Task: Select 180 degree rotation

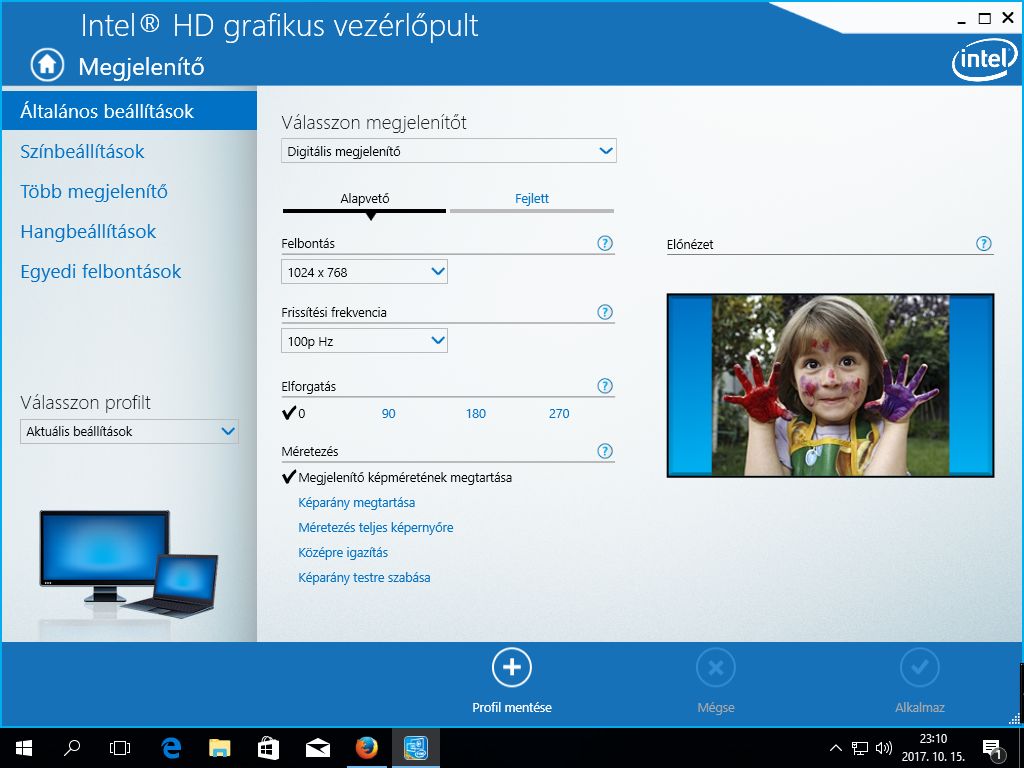Action: tap(475, 413)
